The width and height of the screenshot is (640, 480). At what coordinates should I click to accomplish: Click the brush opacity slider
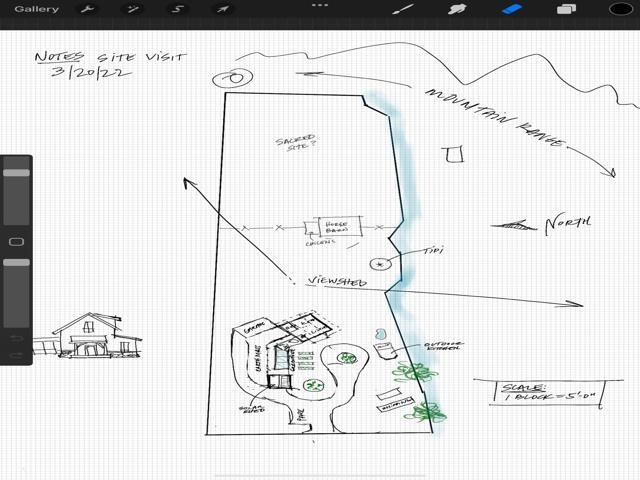tap(16, 291)
